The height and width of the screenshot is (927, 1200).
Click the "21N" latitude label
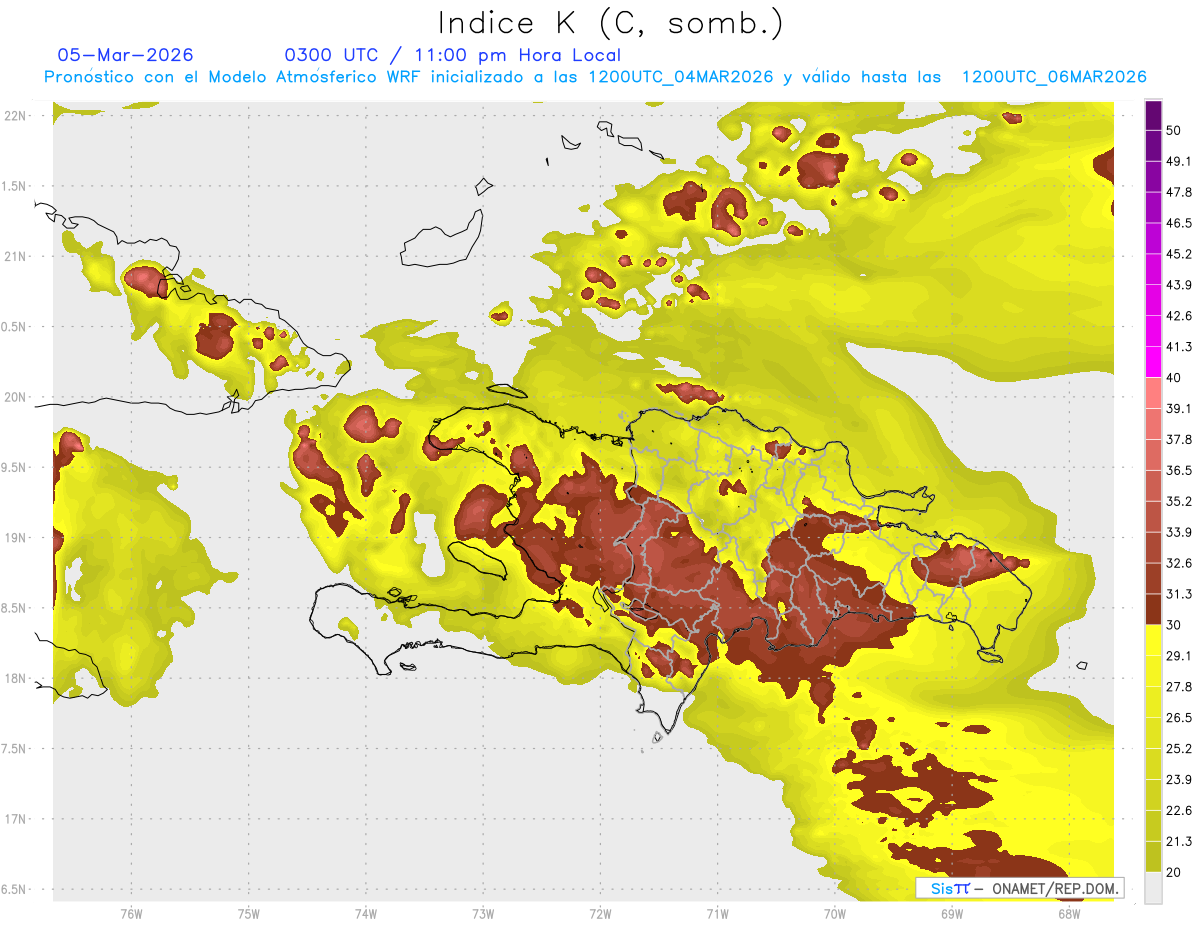[16, 256]
